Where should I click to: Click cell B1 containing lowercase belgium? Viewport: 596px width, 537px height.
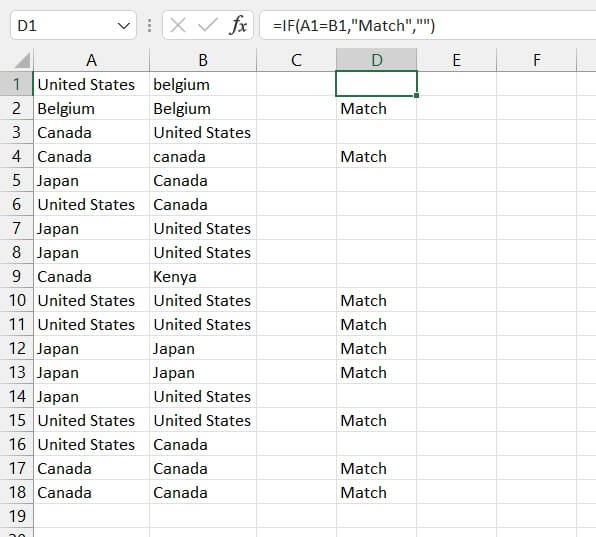[203, 84]
